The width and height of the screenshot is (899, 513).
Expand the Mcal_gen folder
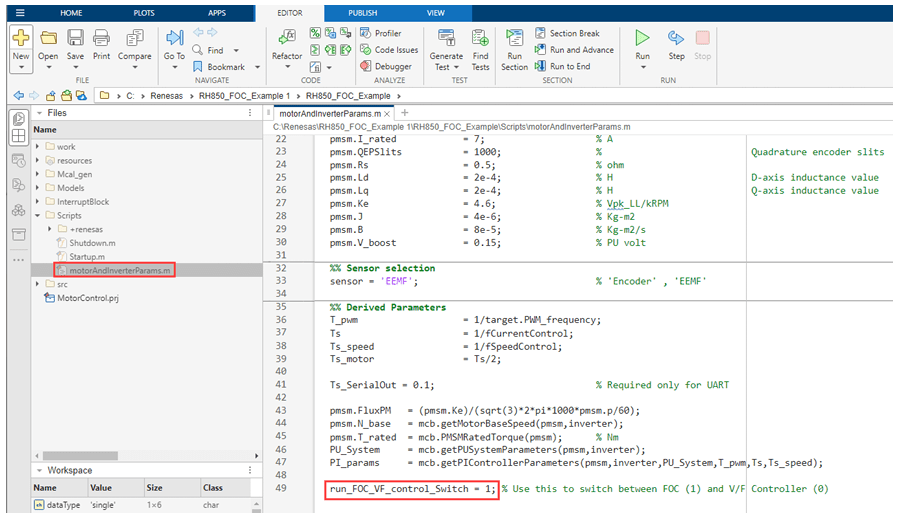click(38, 174)
